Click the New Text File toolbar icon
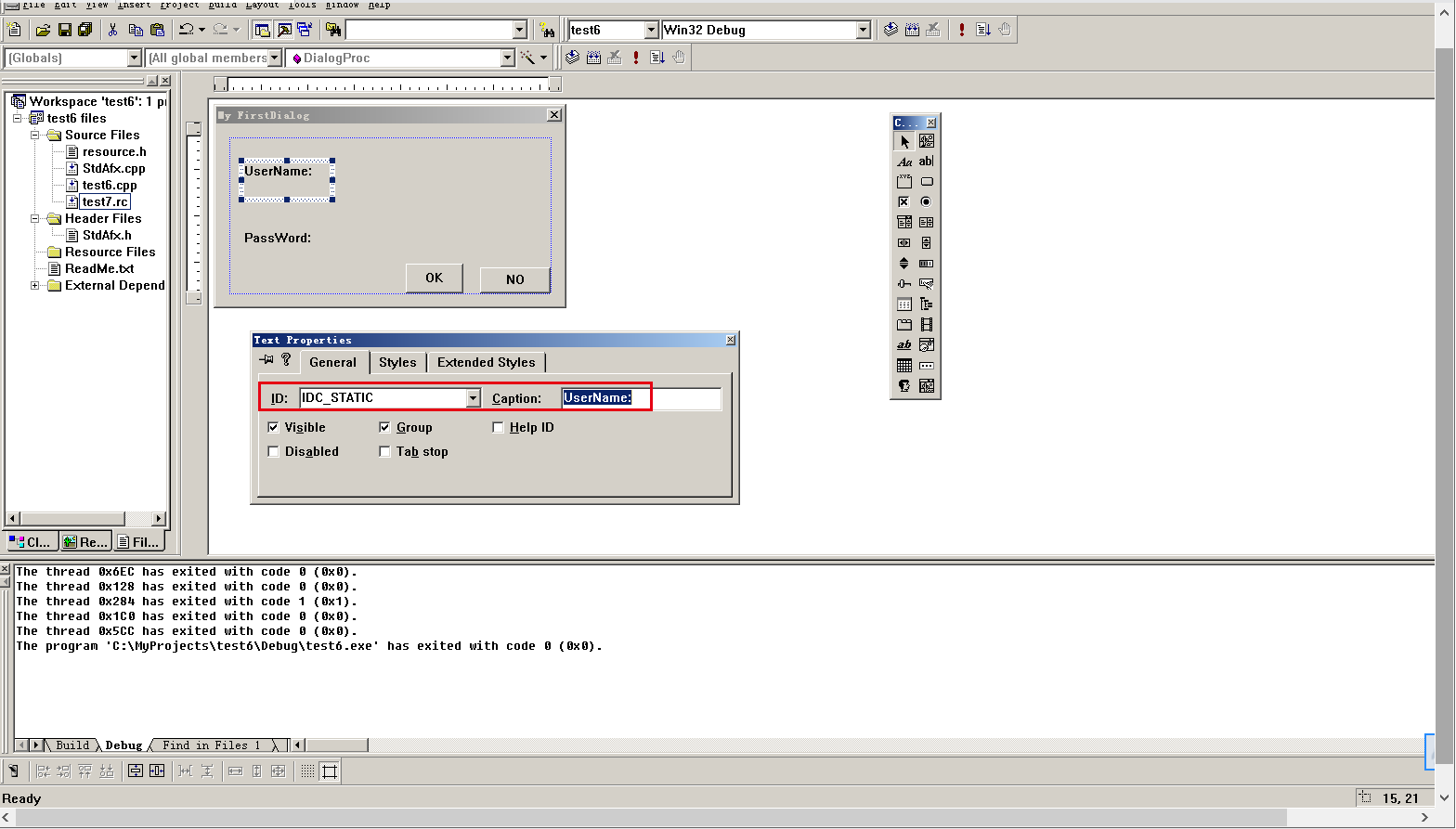Viewport: 1456px width, 829px height. pos(15,30)
